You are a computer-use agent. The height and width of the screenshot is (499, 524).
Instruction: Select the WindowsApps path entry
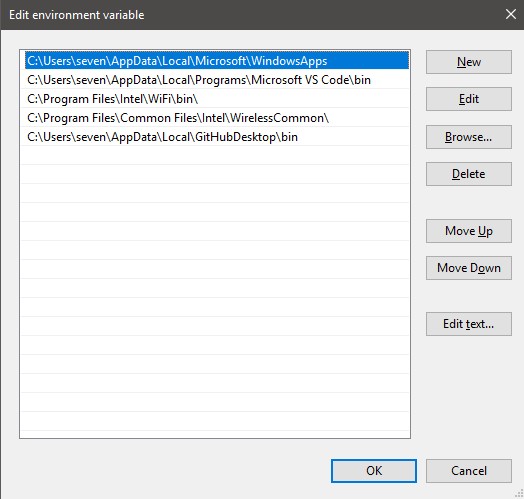pos(217,60)
